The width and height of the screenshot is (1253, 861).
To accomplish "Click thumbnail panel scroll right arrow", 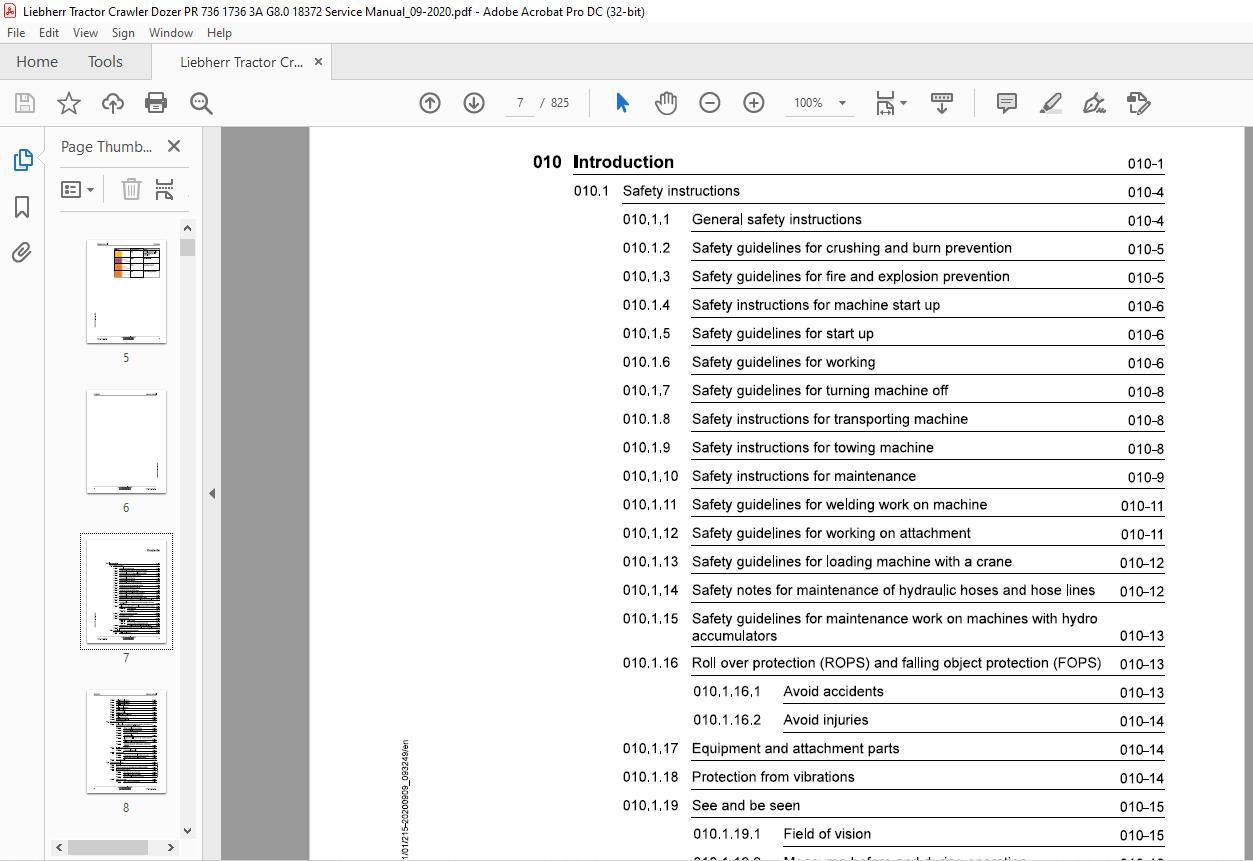I will pyautogui.click(x=173, y=847).
